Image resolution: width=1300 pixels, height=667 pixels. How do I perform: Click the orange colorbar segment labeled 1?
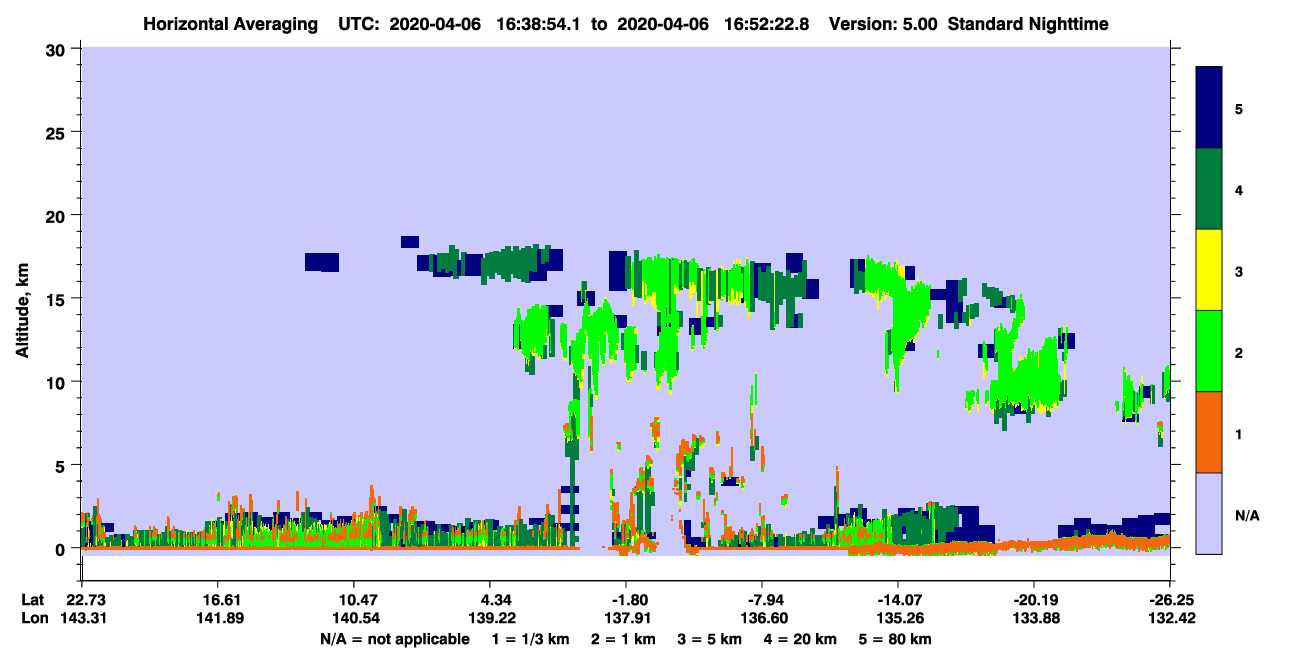(x=1209, y=432)
